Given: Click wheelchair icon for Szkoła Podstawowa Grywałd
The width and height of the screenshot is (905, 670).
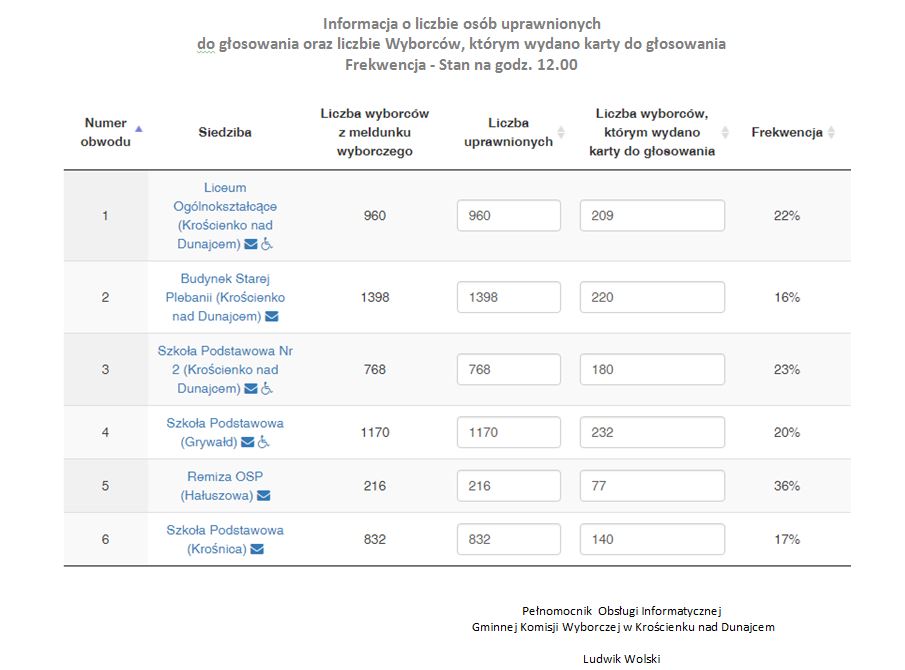Looking at the screenshot, I should (x=264, y=442).
